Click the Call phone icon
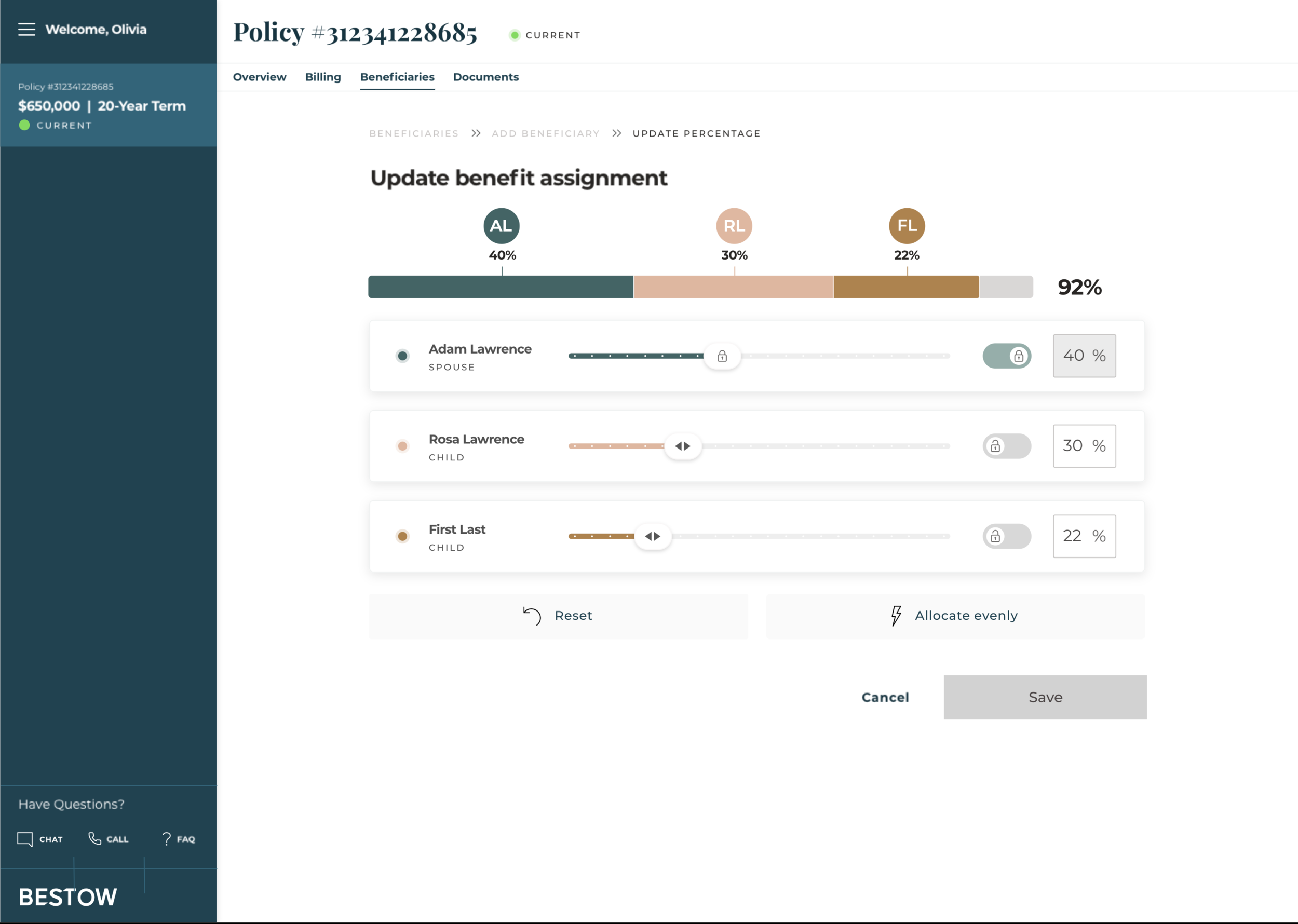Screen dimensions: 1298x924 point(94,839)
